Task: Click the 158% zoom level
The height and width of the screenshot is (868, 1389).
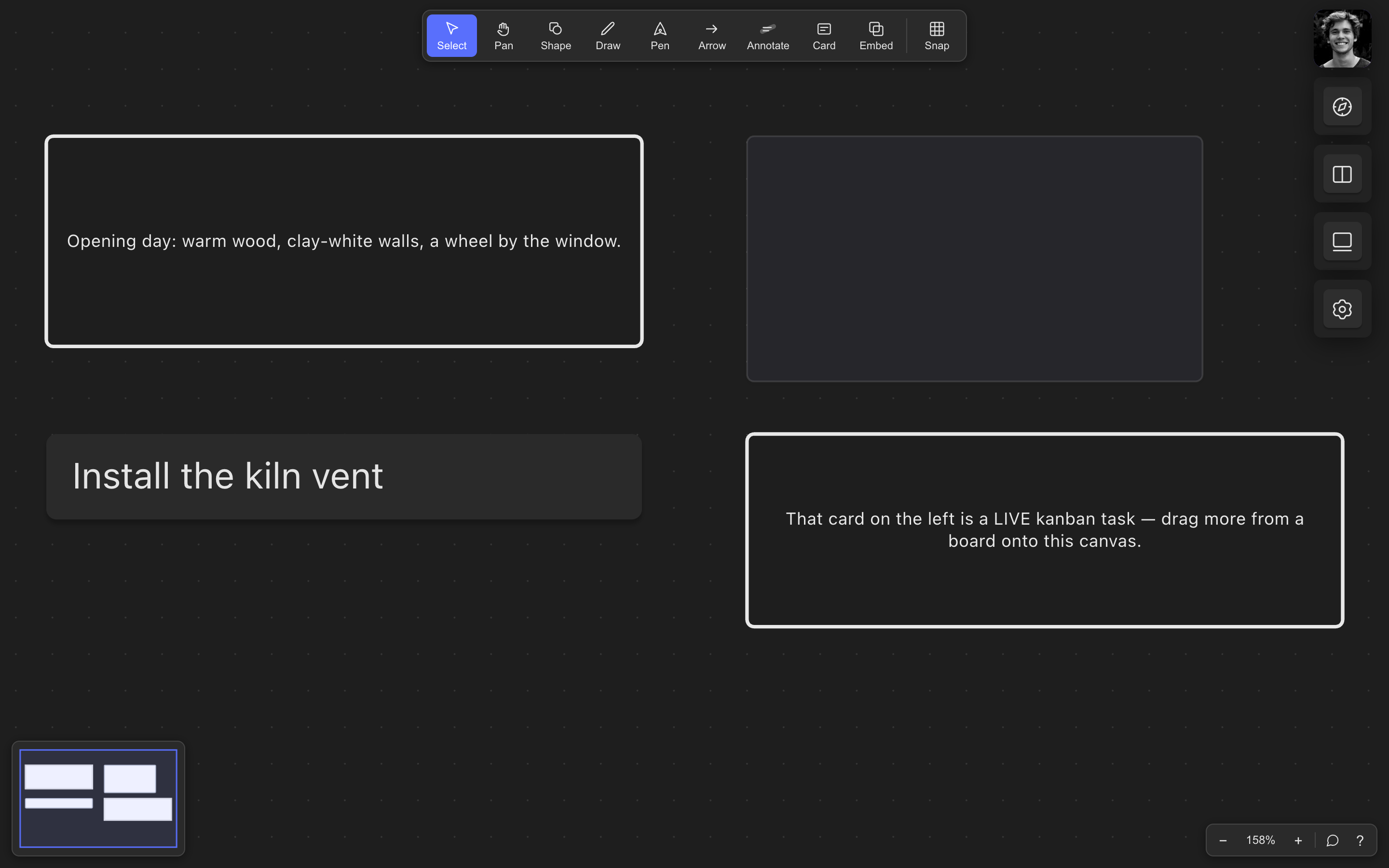Action: [1260, 841]
